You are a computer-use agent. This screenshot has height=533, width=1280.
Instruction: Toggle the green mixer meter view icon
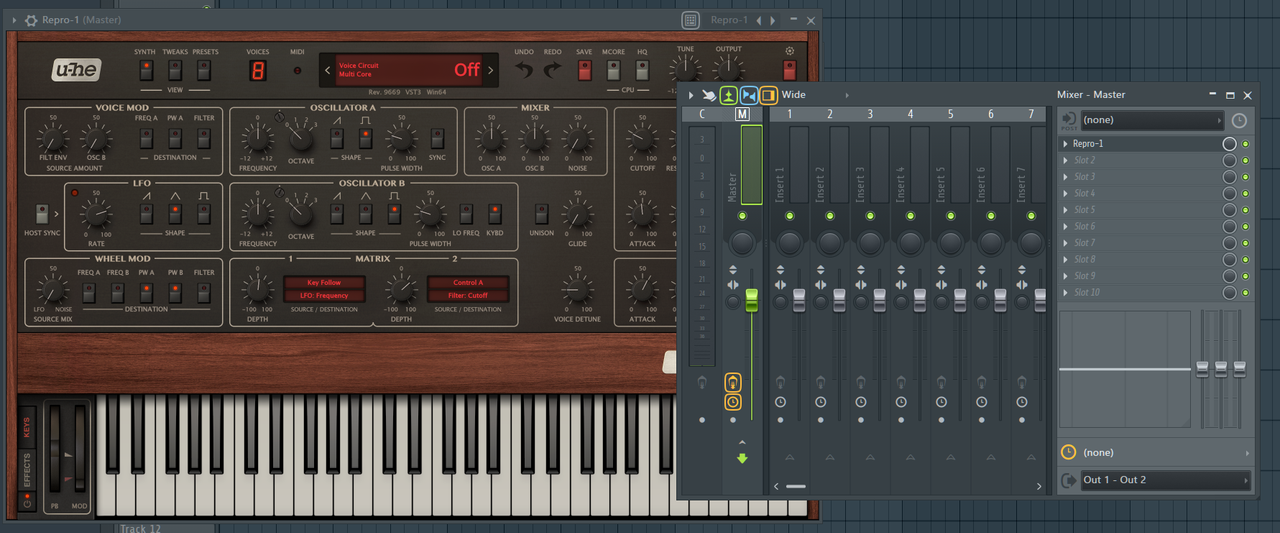click(729, 95)
